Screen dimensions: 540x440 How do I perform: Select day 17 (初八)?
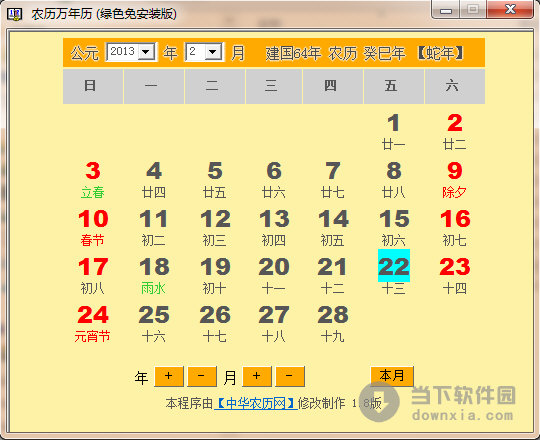[x=93, y=276]
